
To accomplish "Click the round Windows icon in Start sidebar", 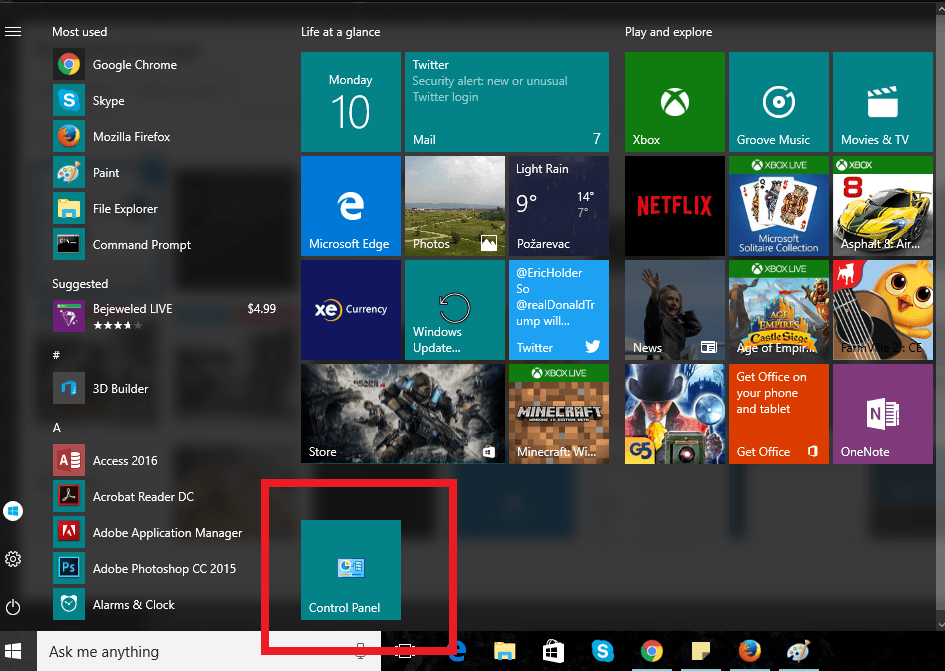I will (13, 511).
